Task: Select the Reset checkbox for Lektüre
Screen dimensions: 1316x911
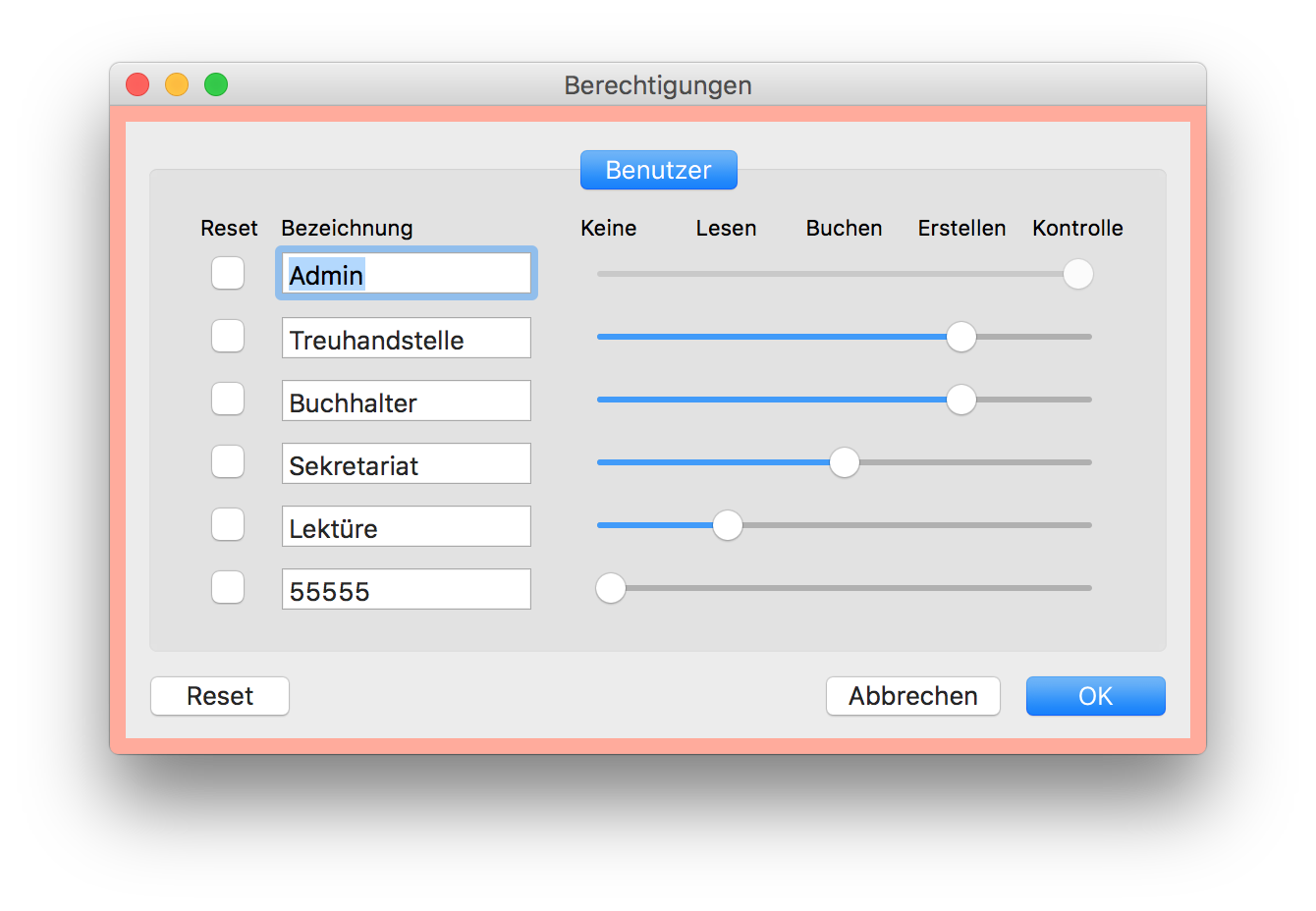Action: point(228,524)
